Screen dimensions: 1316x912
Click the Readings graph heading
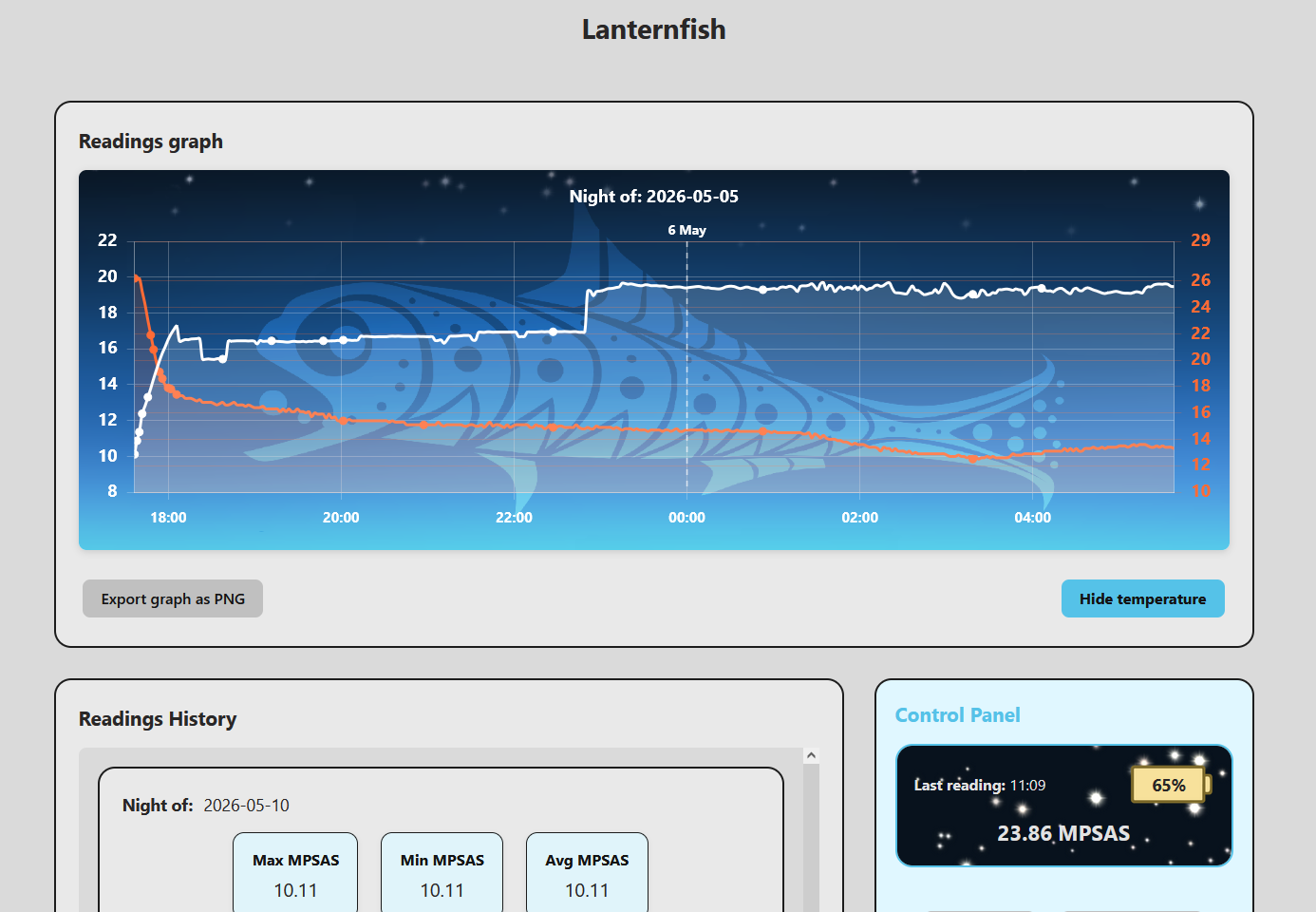tap(151, 142)
